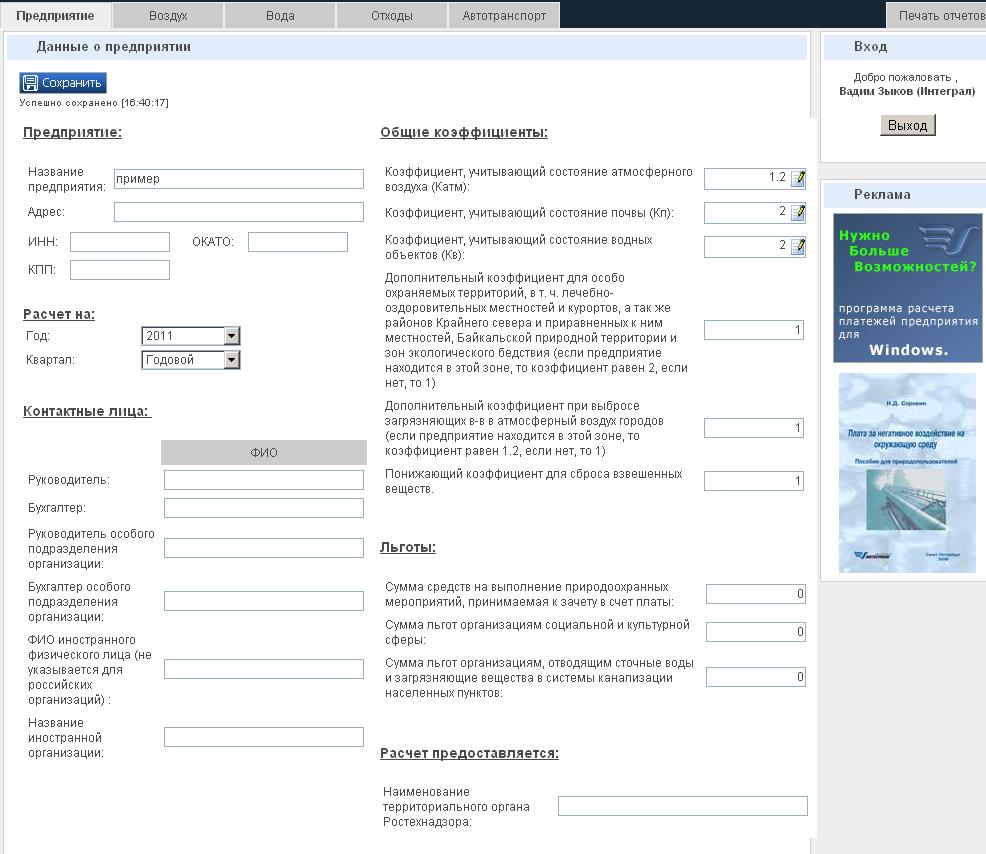Click the edit icon beside soil coefficient Кп
The height and width of the screenshot is (854, 986).
pos(797,213)
